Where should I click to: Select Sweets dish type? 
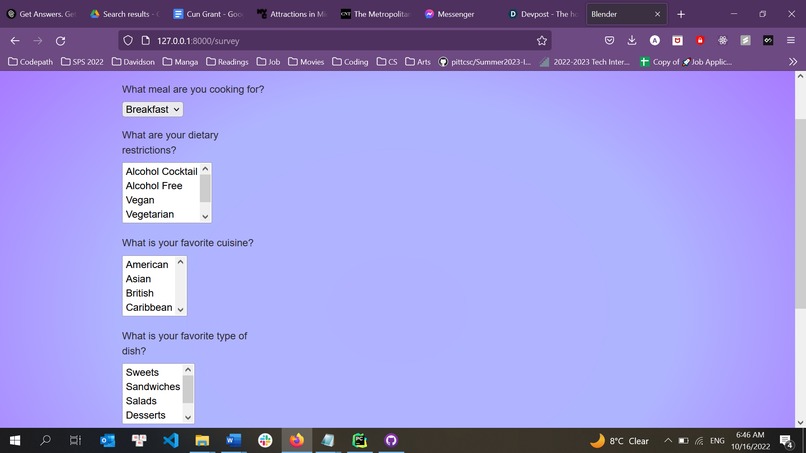153,372
